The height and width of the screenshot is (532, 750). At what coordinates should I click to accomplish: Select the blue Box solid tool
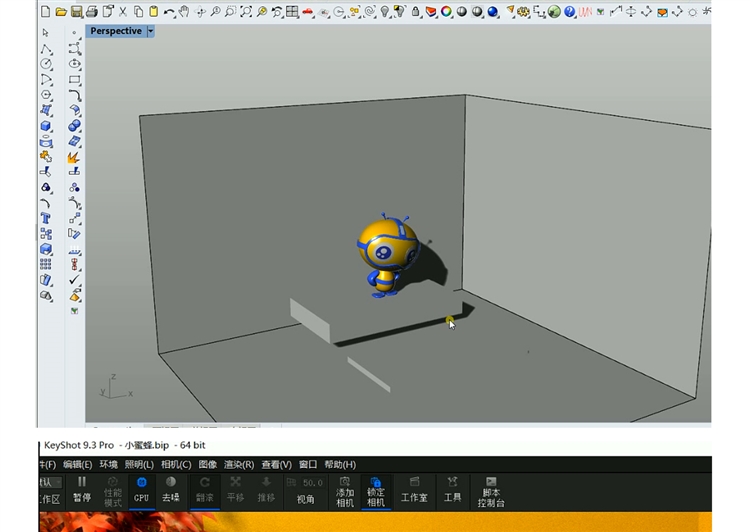46,126
